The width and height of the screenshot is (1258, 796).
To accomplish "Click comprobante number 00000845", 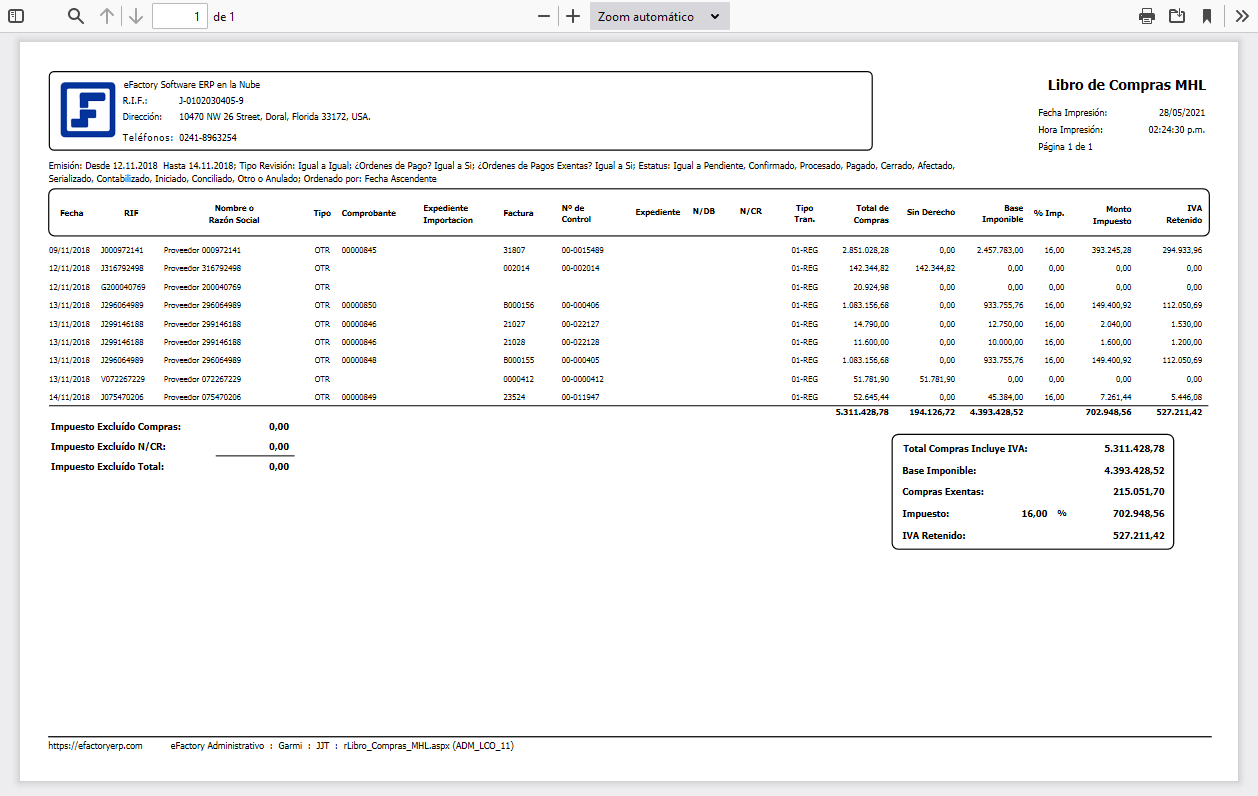I will click(x=359, y=250).
